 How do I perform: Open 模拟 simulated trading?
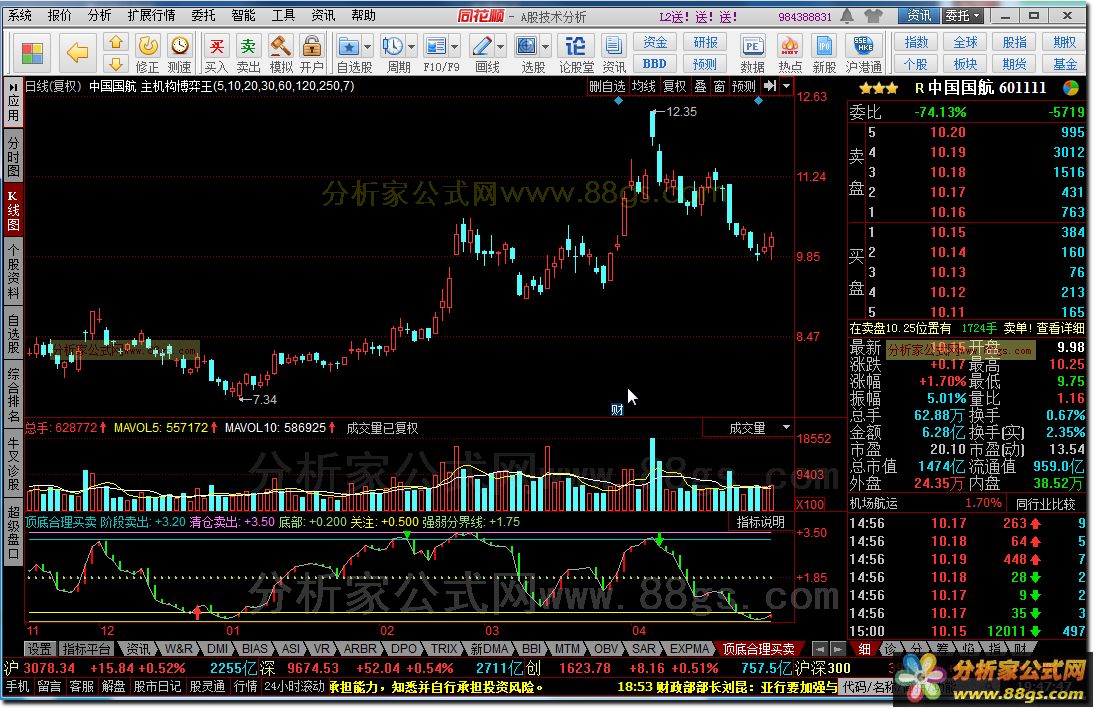281,54
